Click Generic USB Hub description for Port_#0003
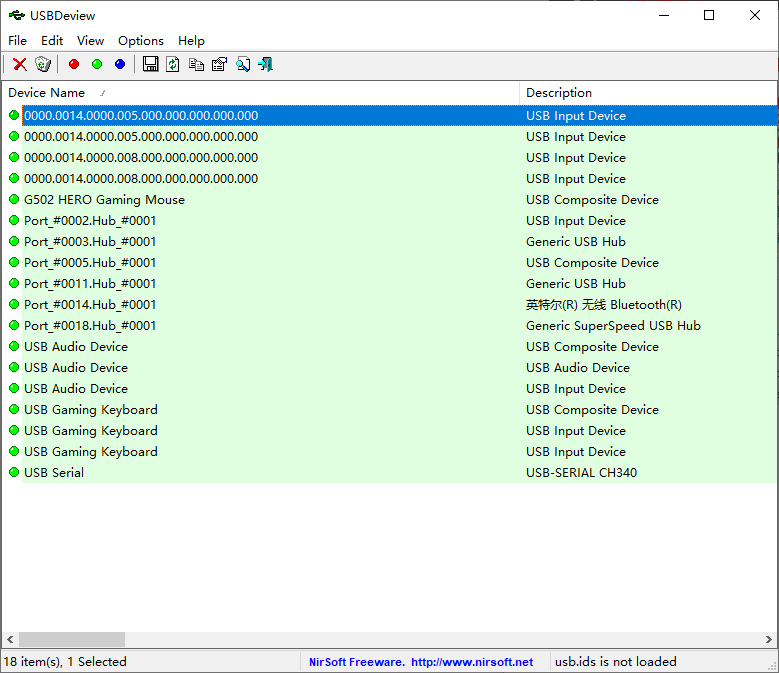Screen dimensions: 779x673 [576, 241]
